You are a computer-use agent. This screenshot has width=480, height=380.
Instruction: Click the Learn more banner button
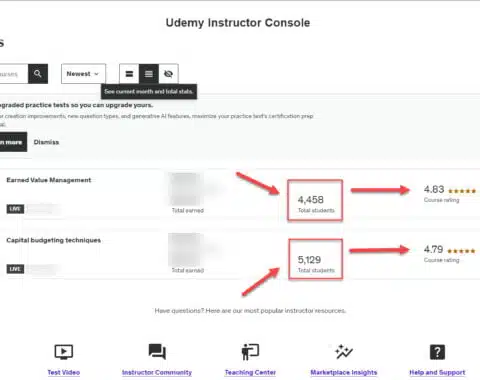[x=13, y=142]
